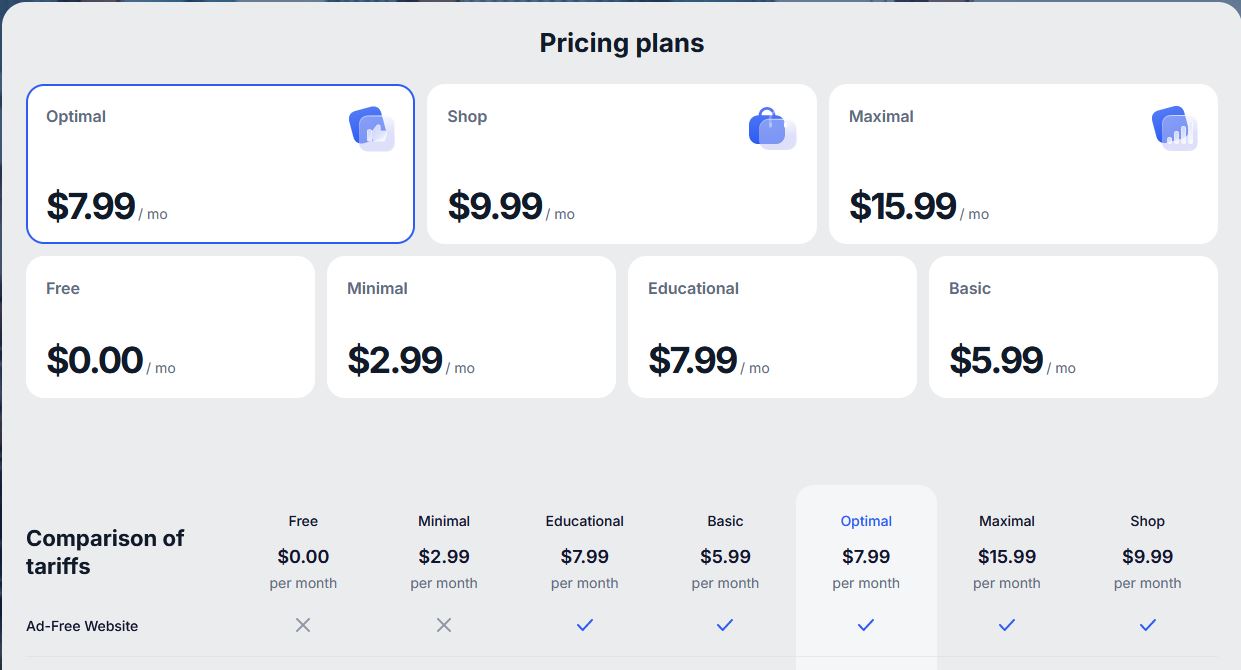The height and width of the screenshot is (670, 1241).
Task: Click the Maximal column header in comparison table
Action: click(1007, 521)
